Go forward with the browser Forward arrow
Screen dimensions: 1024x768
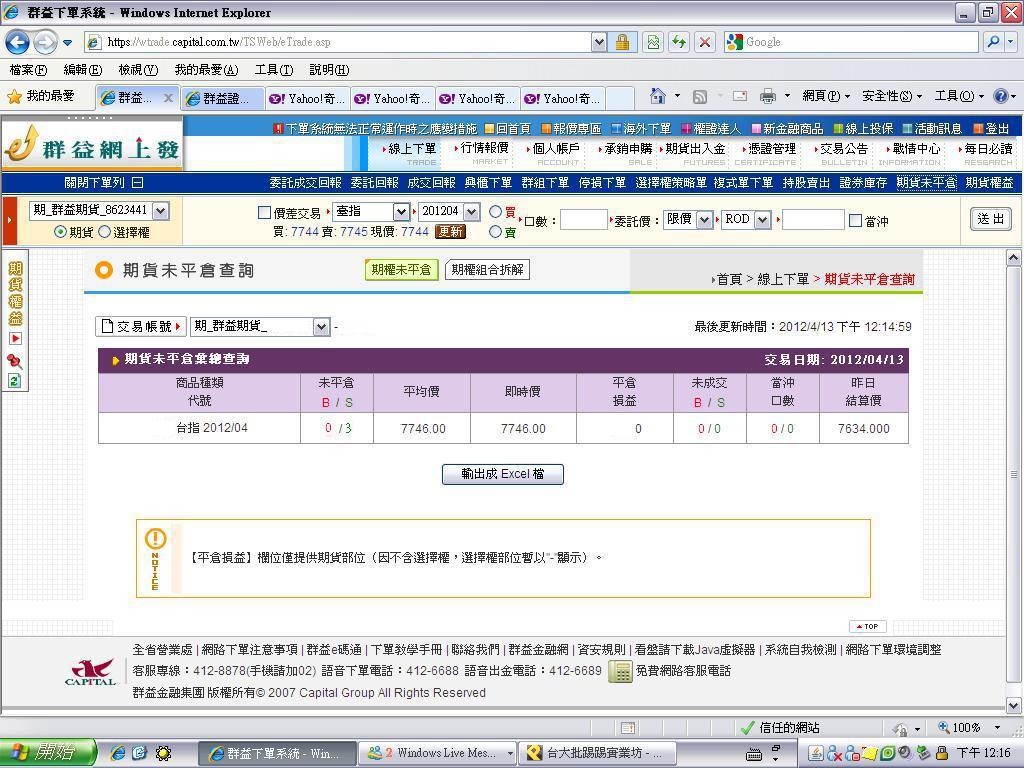pyautogui.click(x=45, y=42)
